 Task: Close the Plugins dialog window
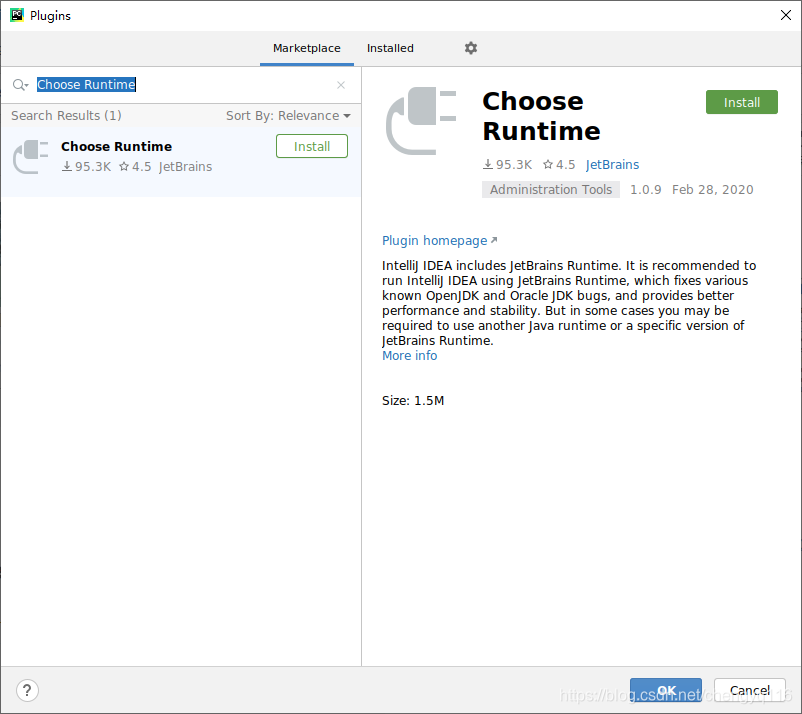click(x=786, y=15)
